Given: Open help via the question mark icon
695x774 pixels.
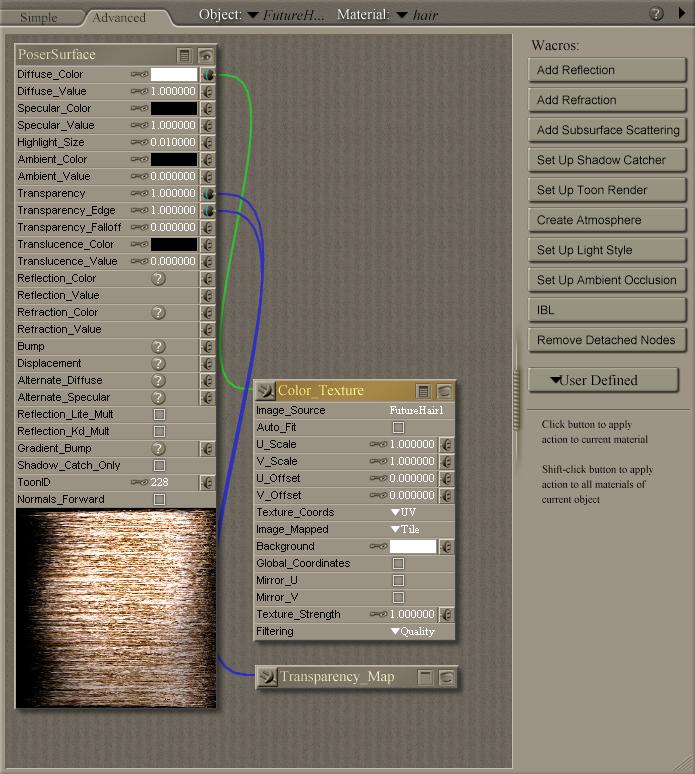Looking at the screenshot, I should click(x=656, y=14).
